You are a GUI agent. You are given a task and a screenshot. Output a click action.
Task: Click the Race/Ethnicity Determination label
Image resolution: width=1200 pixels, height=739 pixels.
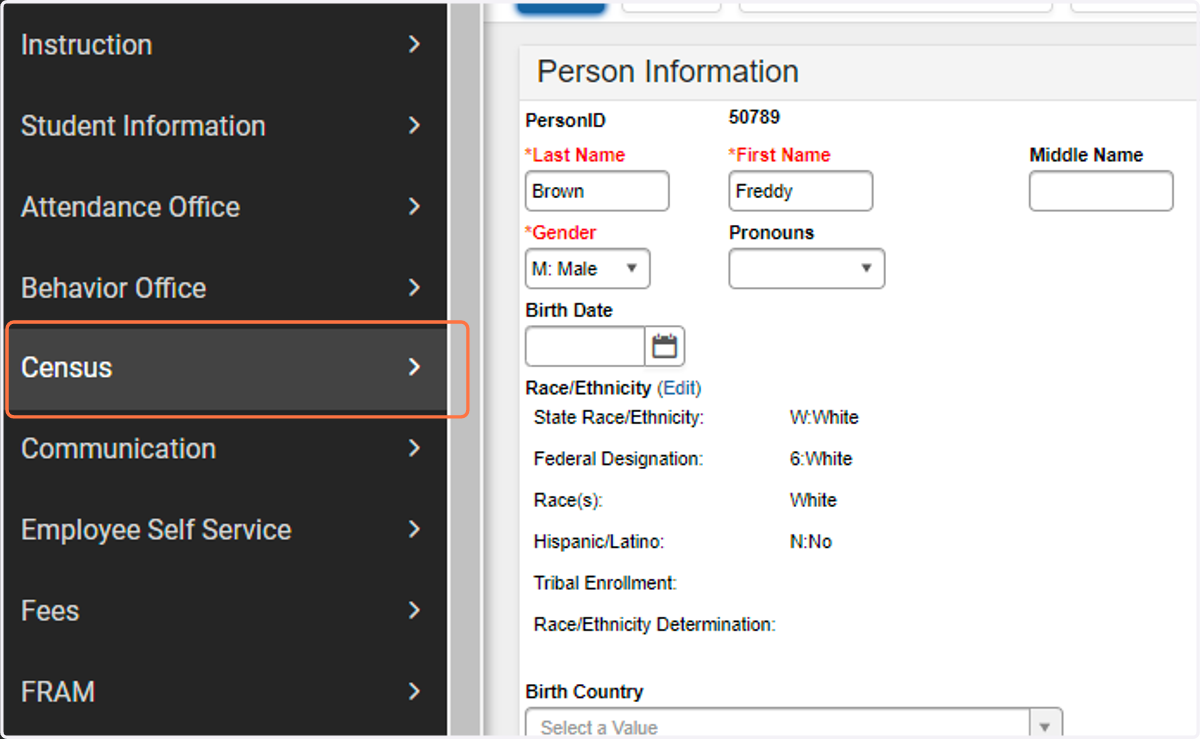[655, 625]
